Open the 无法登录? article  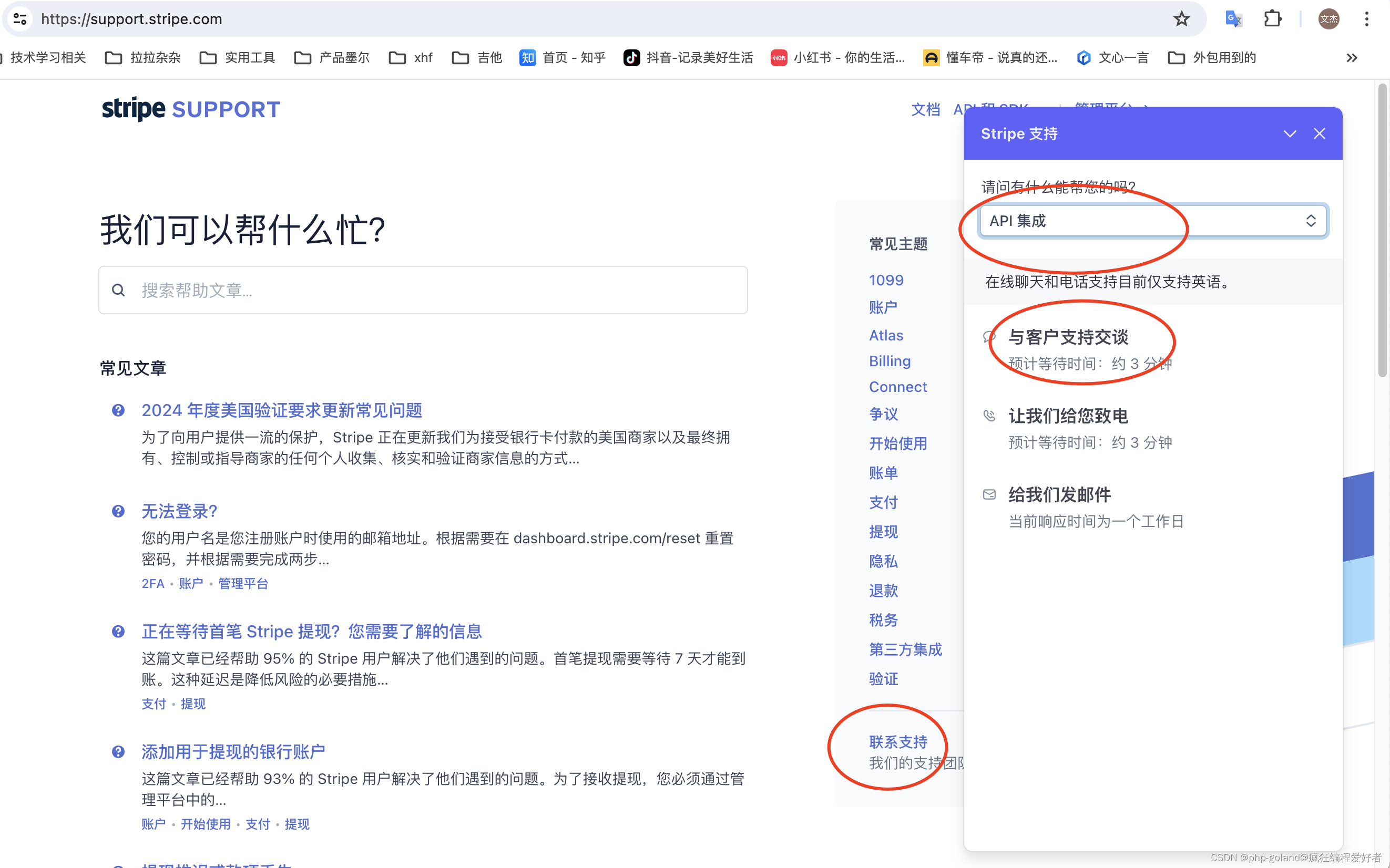click(x=179, y=511)
